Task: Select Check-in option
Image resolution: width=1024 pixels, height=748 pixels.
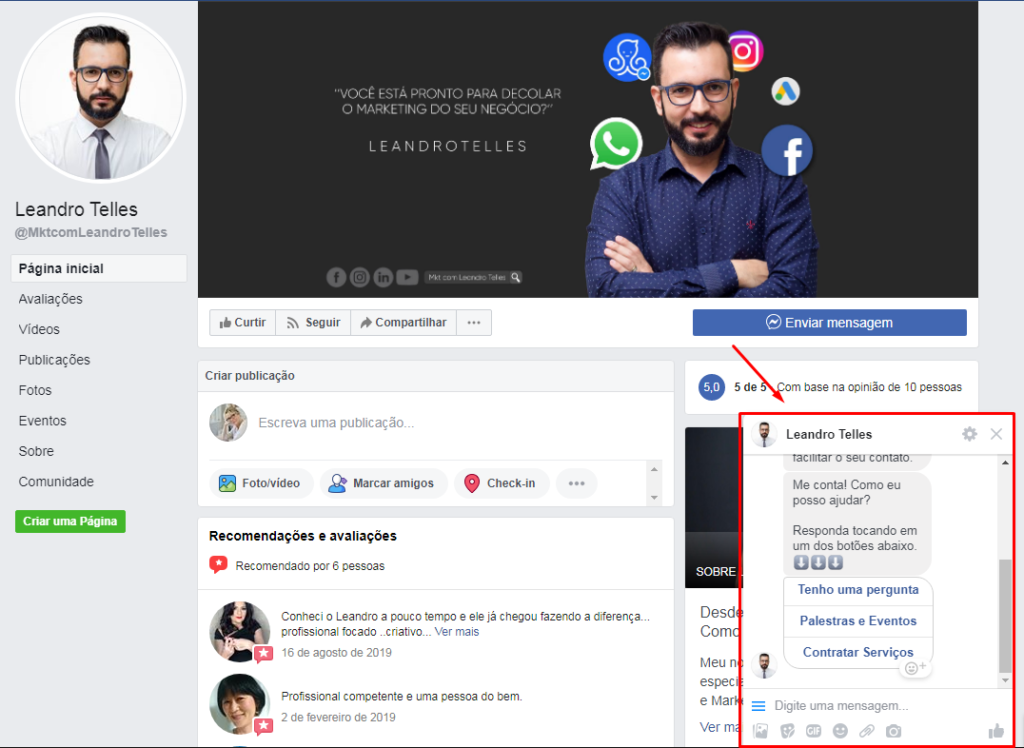Action: [x=502, y=483]
